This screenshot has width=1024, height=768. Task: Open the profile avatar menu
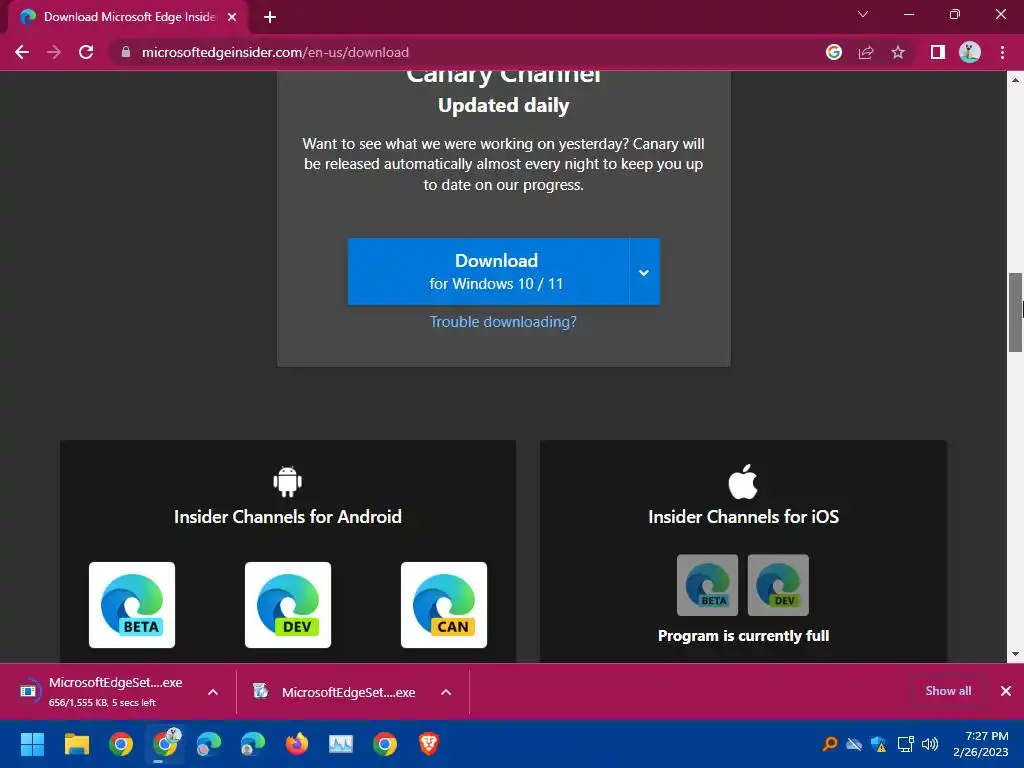coord(970,52)
